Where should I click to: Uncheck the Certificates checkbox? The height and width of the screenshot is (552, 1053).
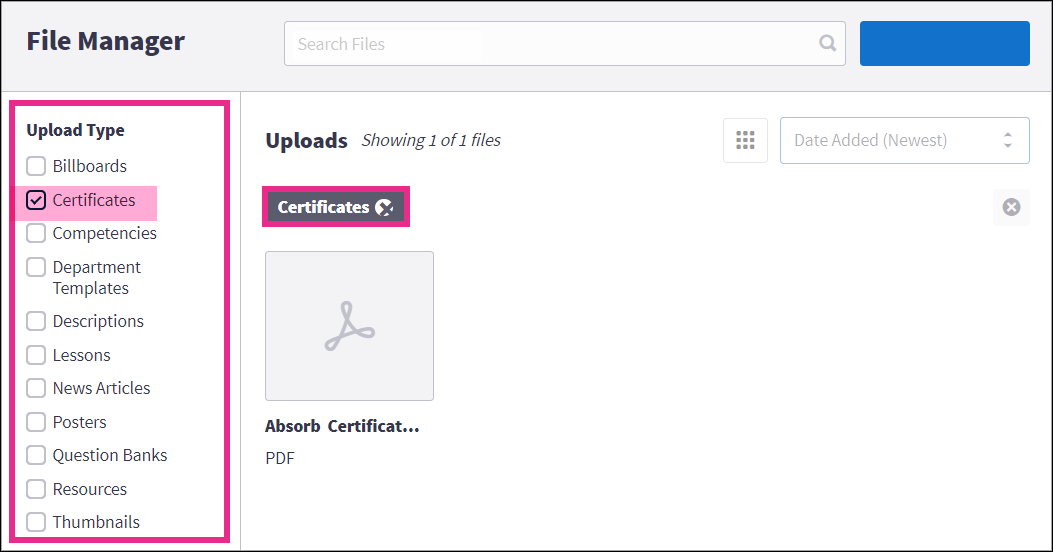[36, 200]
